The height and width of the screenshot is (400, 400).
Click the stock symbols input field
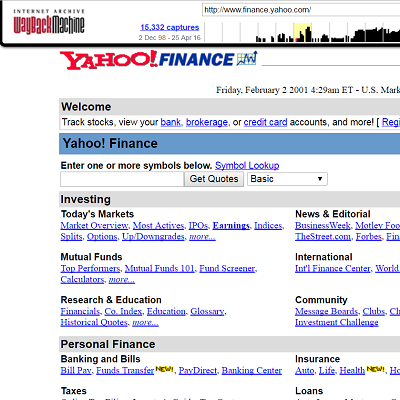[122, 179]
